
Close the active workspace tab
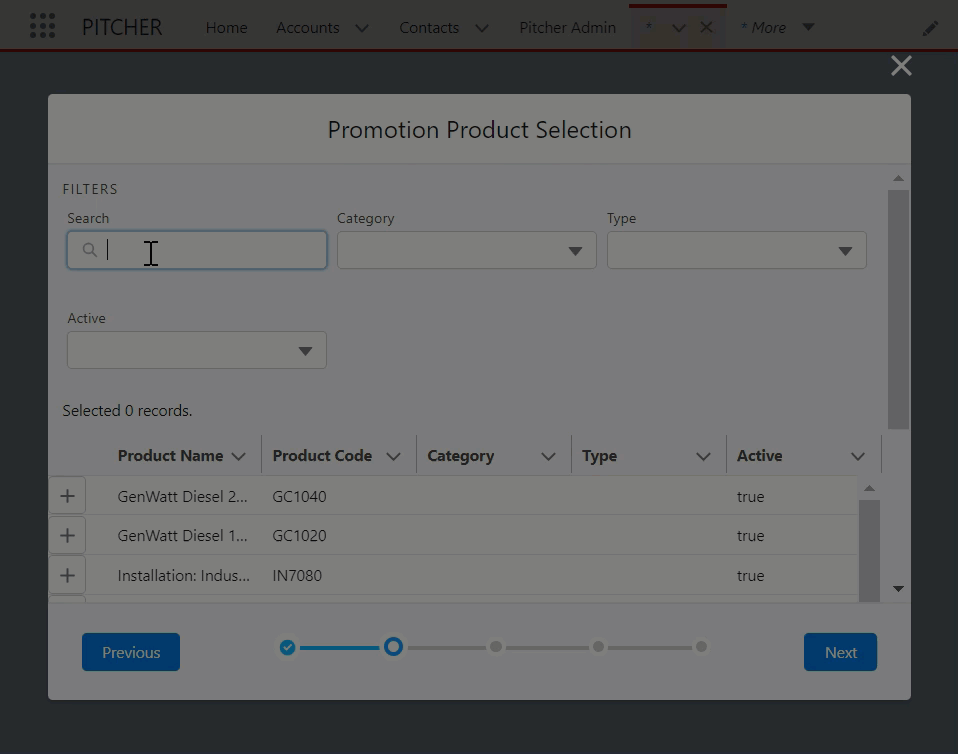[706, 28]
